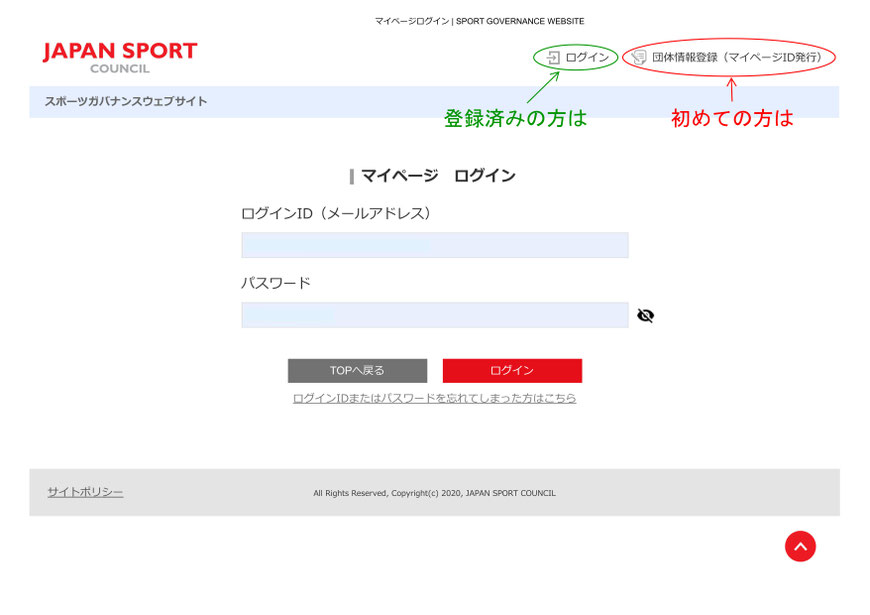
Task: Click the red ログイン submit button
Action: pos(512,371)
